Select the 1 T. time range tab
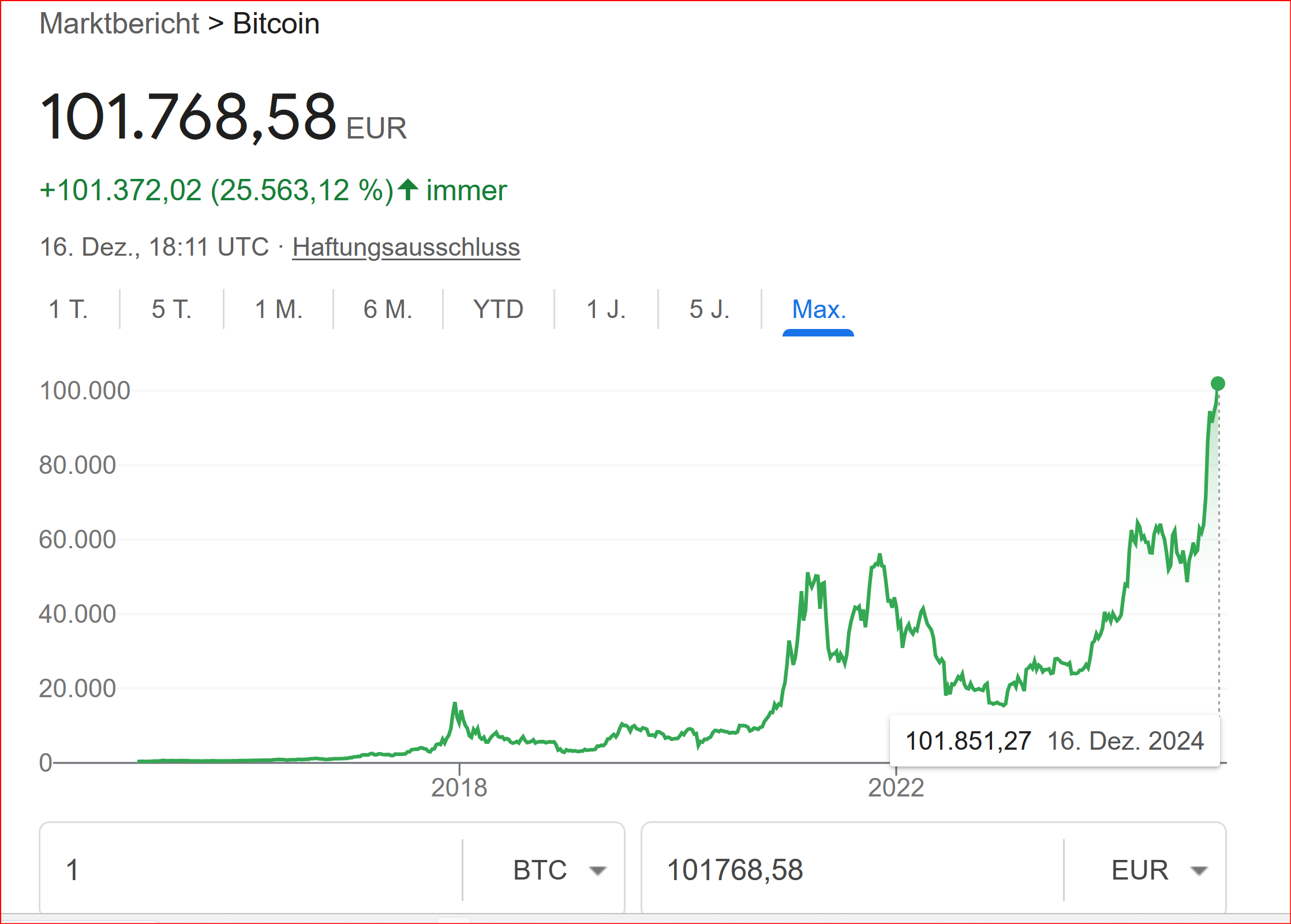The image size is (1291, 924). (68, 309)
